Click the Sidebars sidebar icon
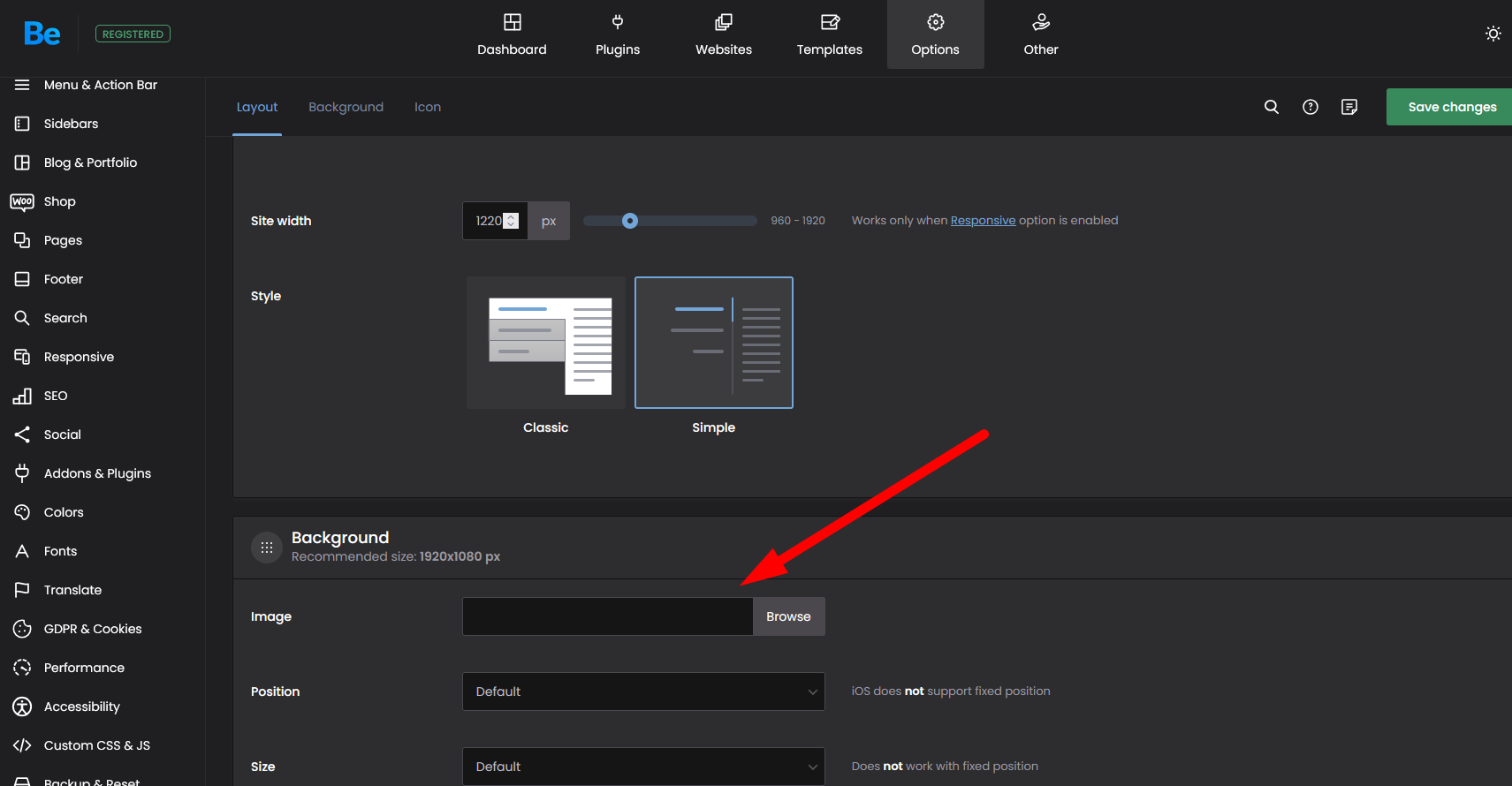The width and height of the screenshot is (1512, 786). 22,124
